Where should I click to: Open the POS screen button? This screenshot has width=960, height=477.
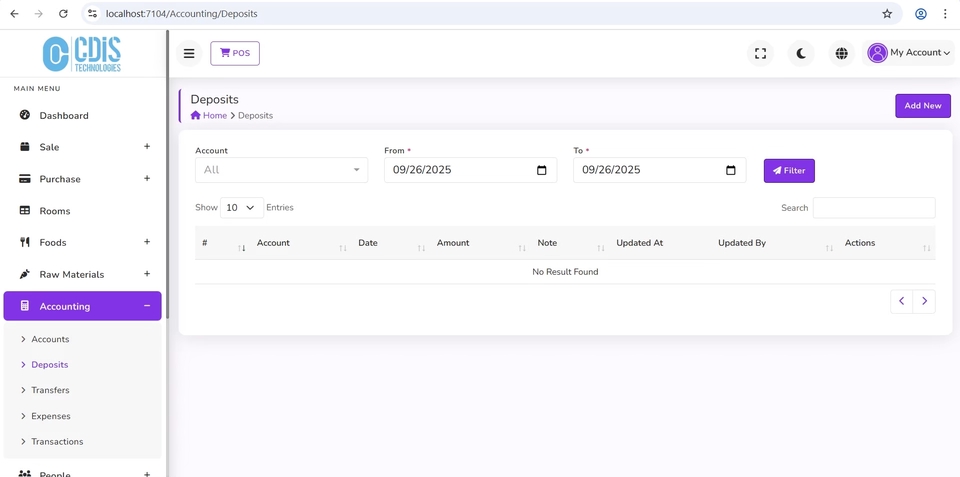[235, 53]
